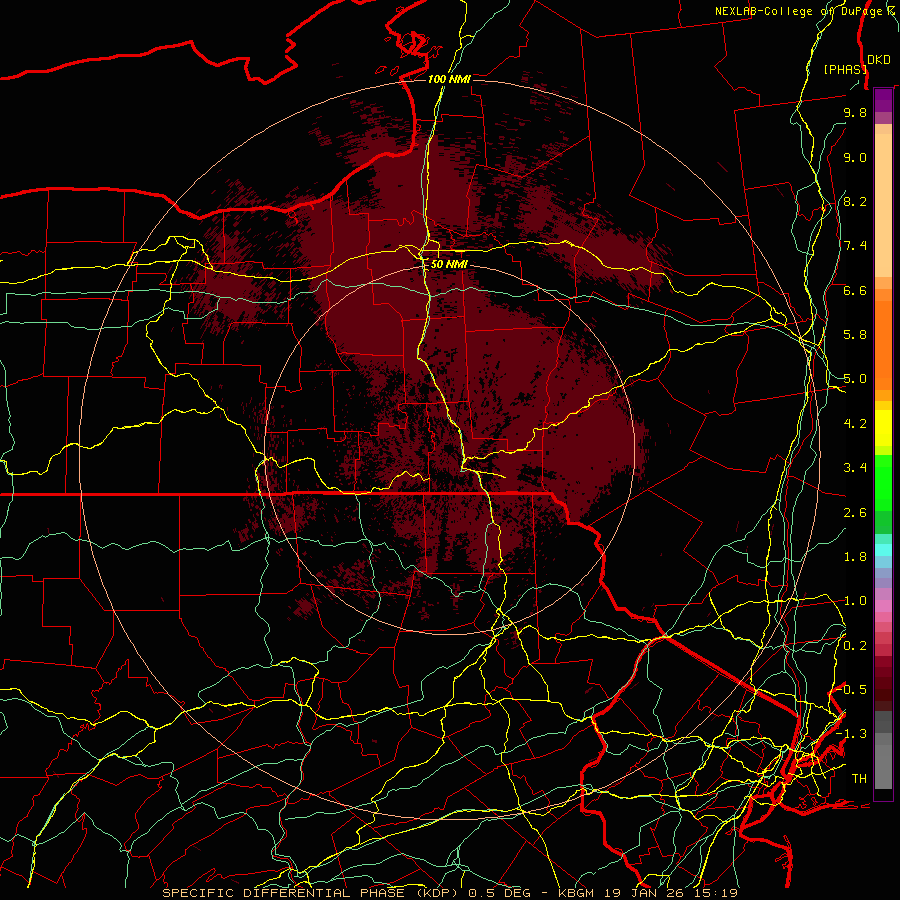Pick the orange segment of the color bar
900x900 pixels.
[x=883, y=339]
